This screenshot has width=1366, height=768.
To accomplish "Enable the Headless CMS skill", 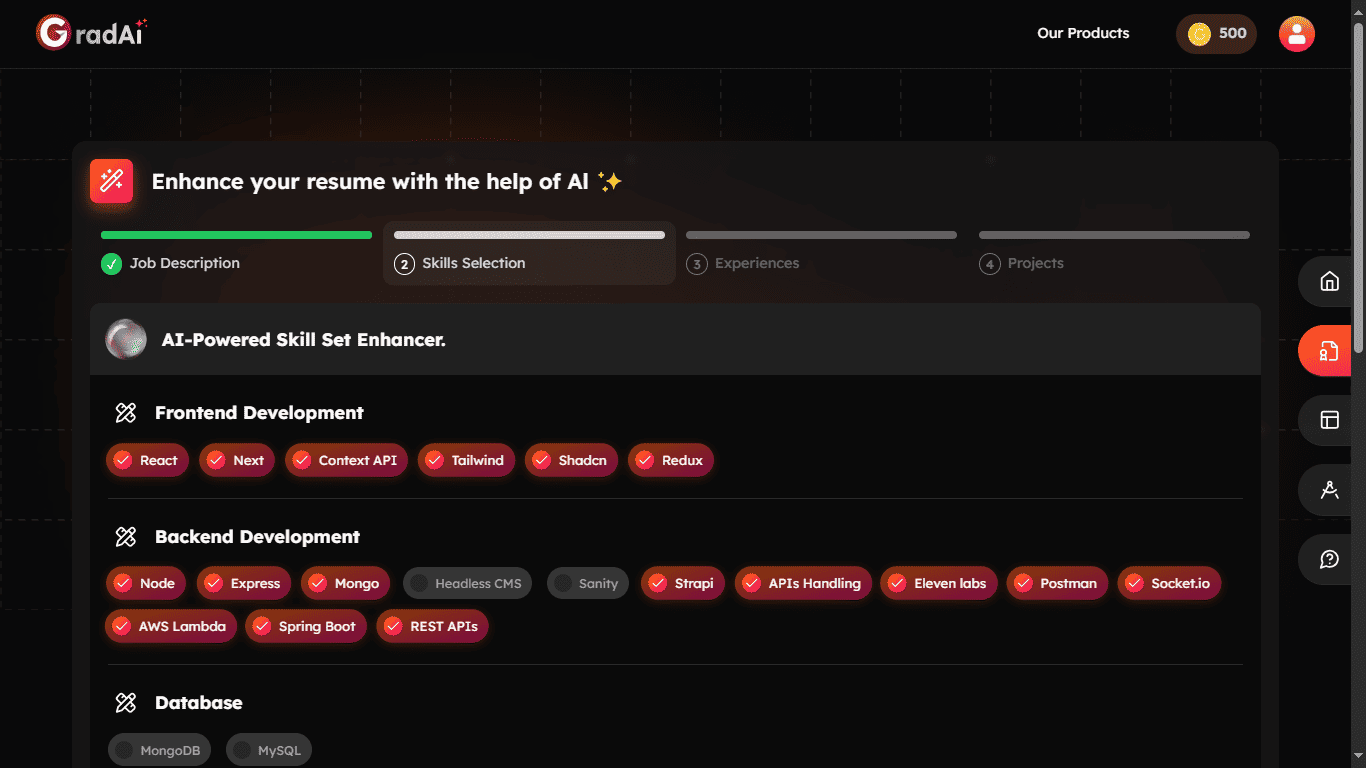I will 466,583.
